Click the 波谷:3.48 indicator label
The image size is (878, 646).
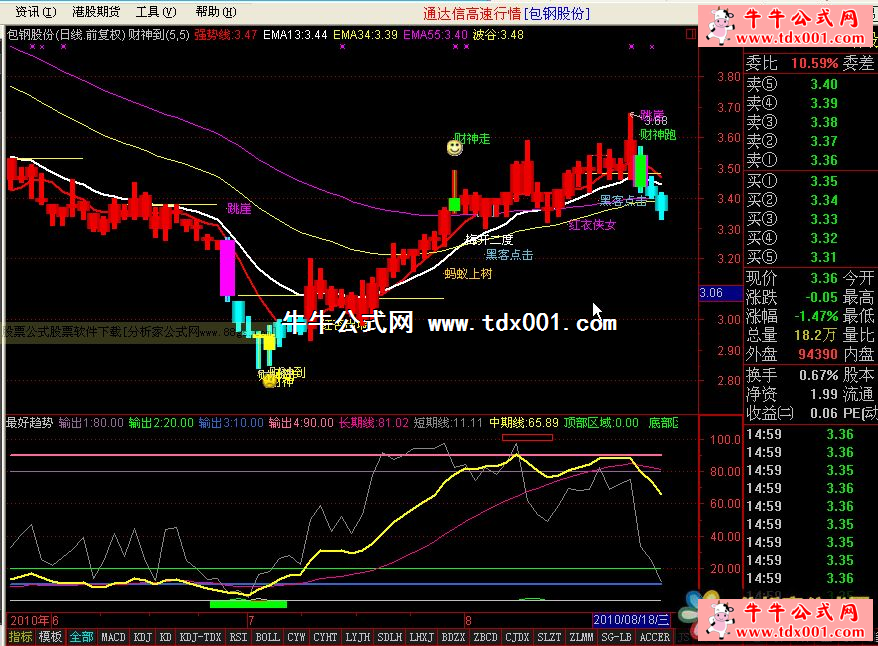498,35
